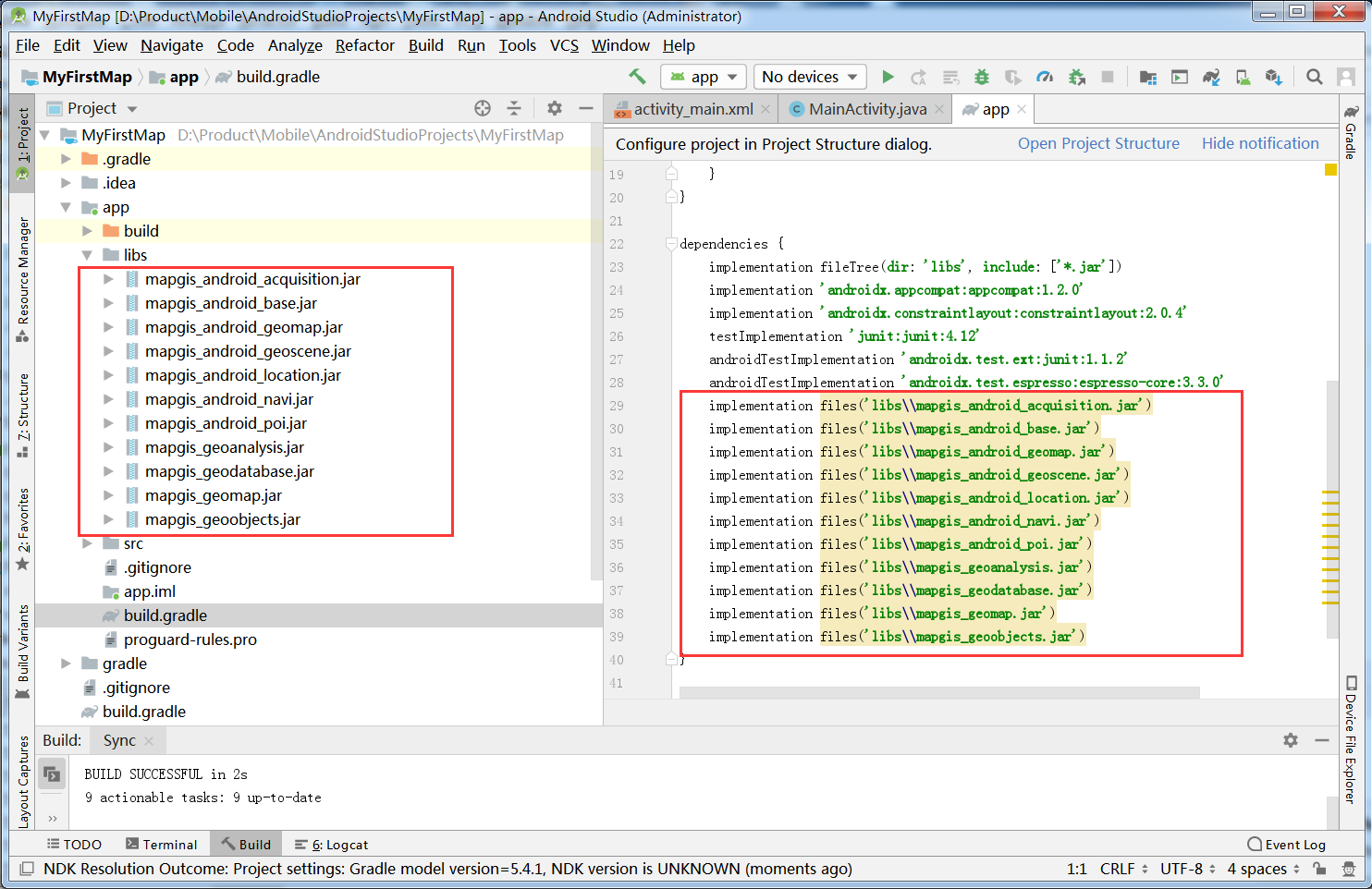The height and width of the screenshot is (889, 1372).
Task: Open the app run configuration dropdown
Action: point(703,77)
